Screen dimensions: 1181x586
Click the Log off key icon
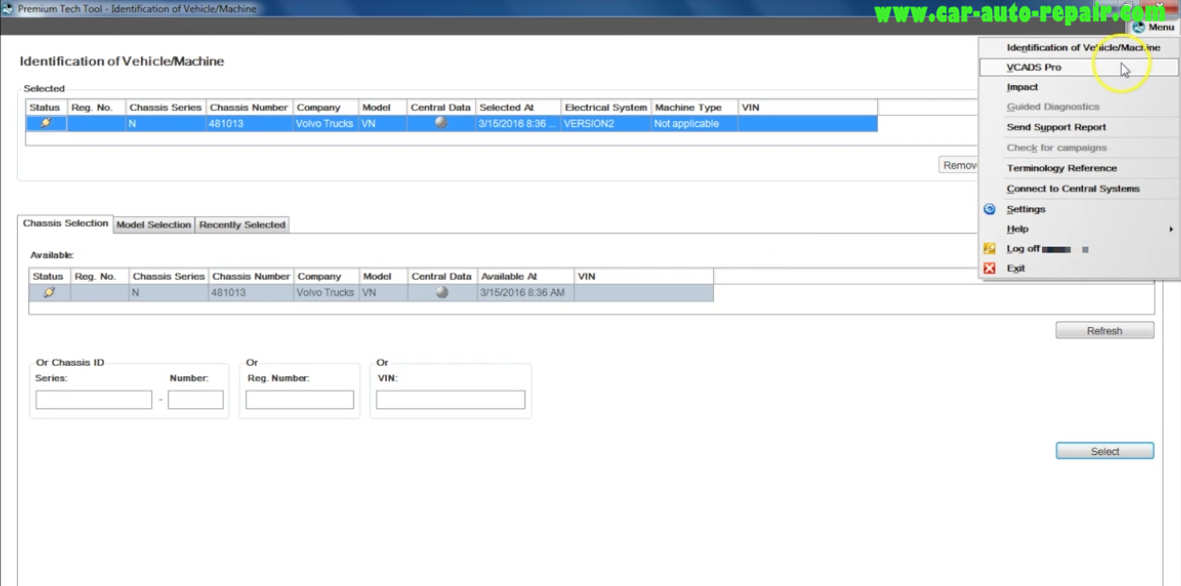990,249
